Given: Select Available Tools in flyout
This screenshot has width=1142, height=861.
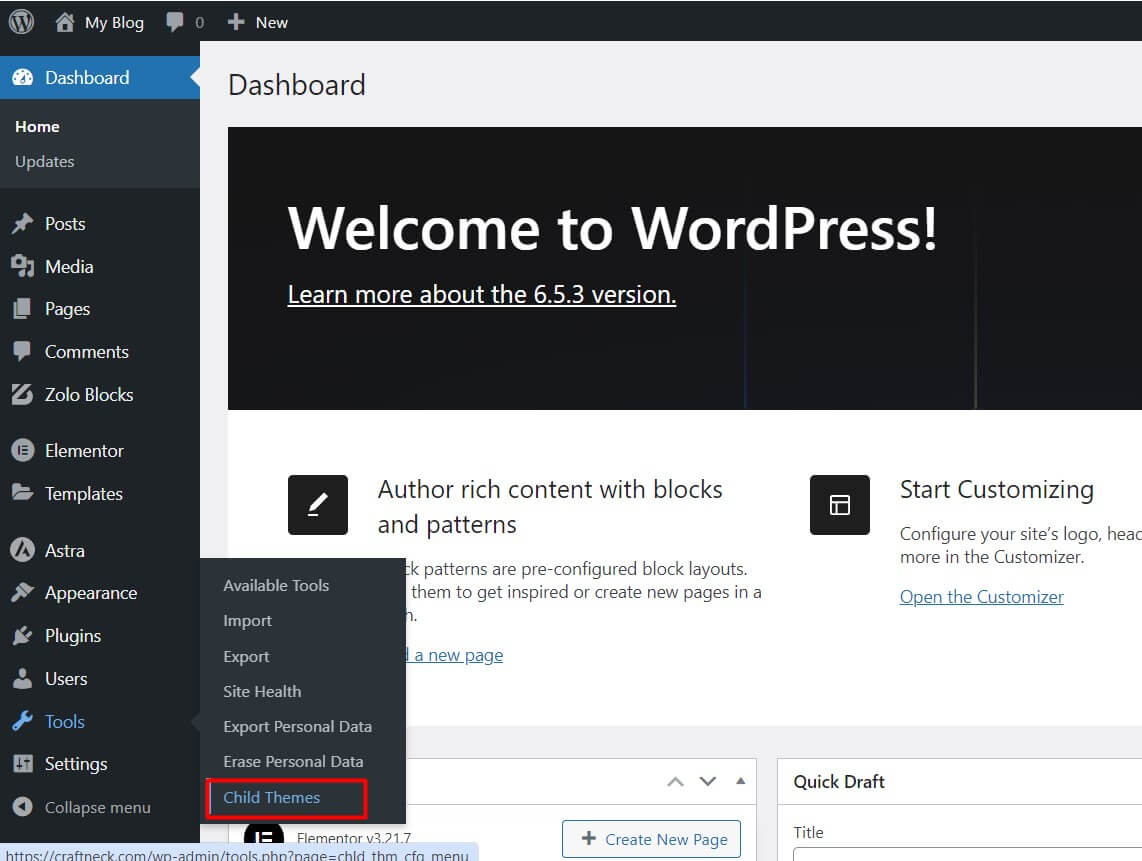Looking at the screenshot, I should pyautogui.click(x=276, y=586).
